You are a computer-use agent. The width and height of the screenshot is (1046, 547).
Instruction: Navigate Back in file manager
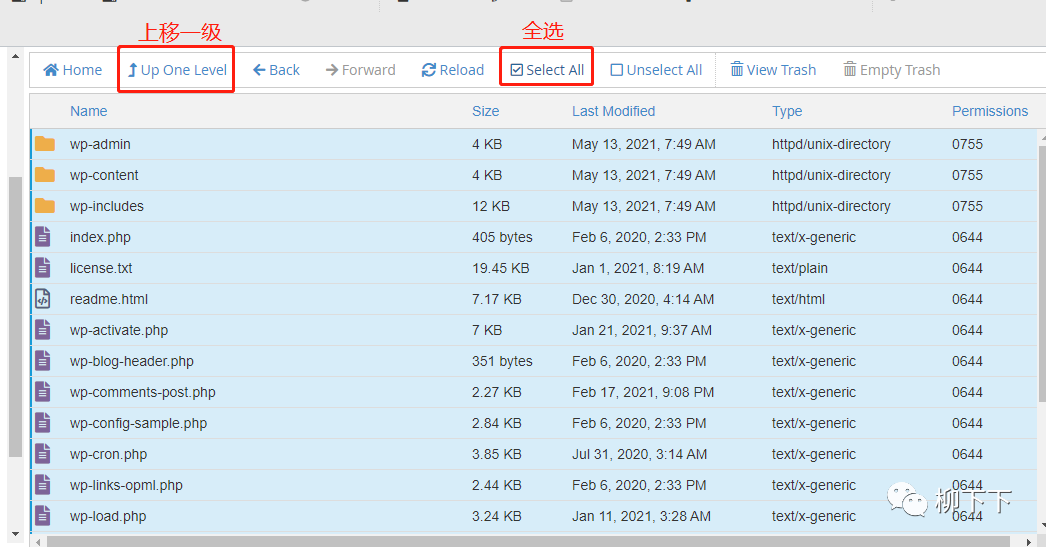click(276, 70)
